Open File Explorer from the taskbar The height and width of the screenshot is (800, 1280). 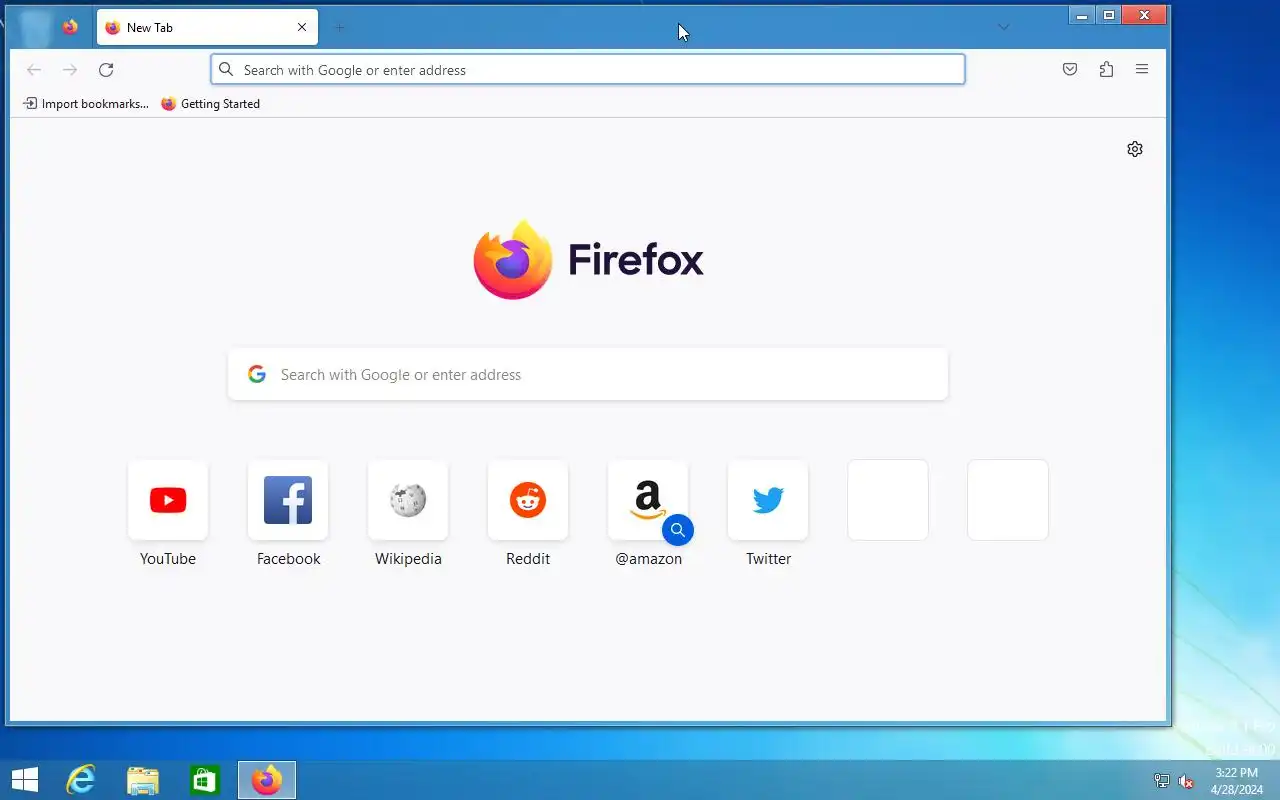point(143,780)
